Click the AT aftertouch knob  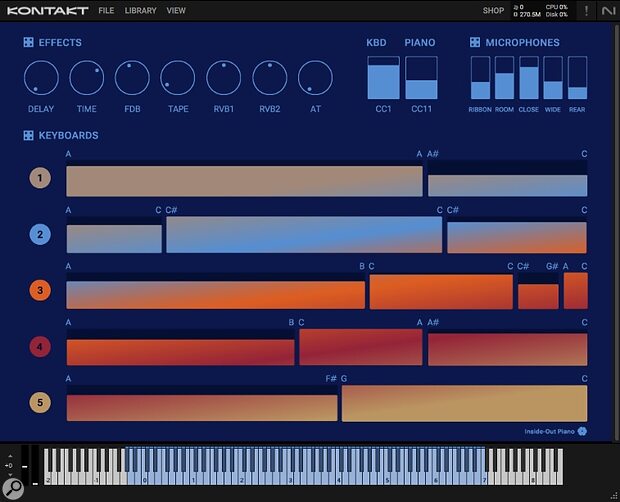point(315,78)
